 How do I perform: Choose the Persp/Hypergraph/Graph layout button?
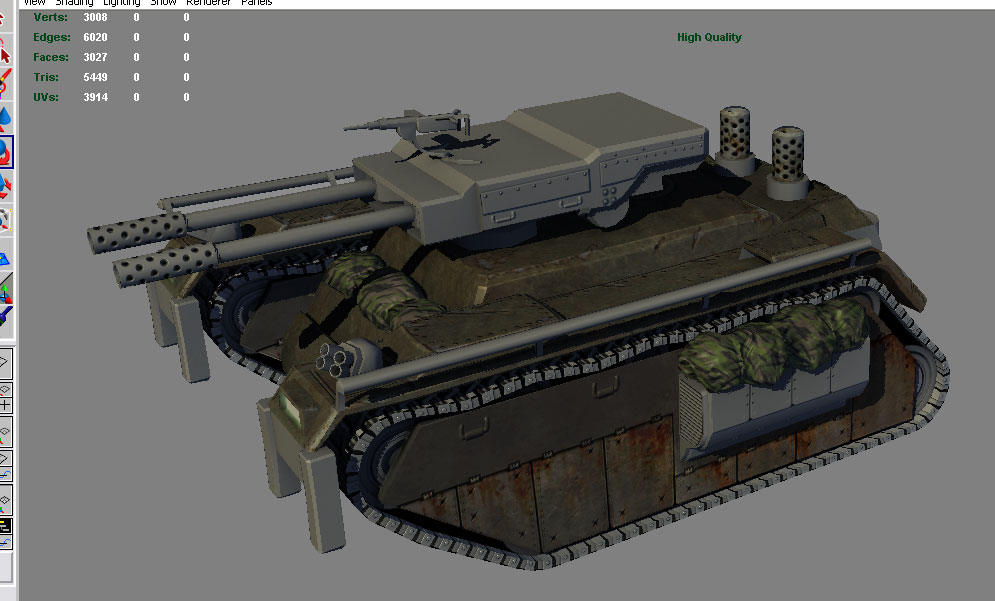point(4,533)
